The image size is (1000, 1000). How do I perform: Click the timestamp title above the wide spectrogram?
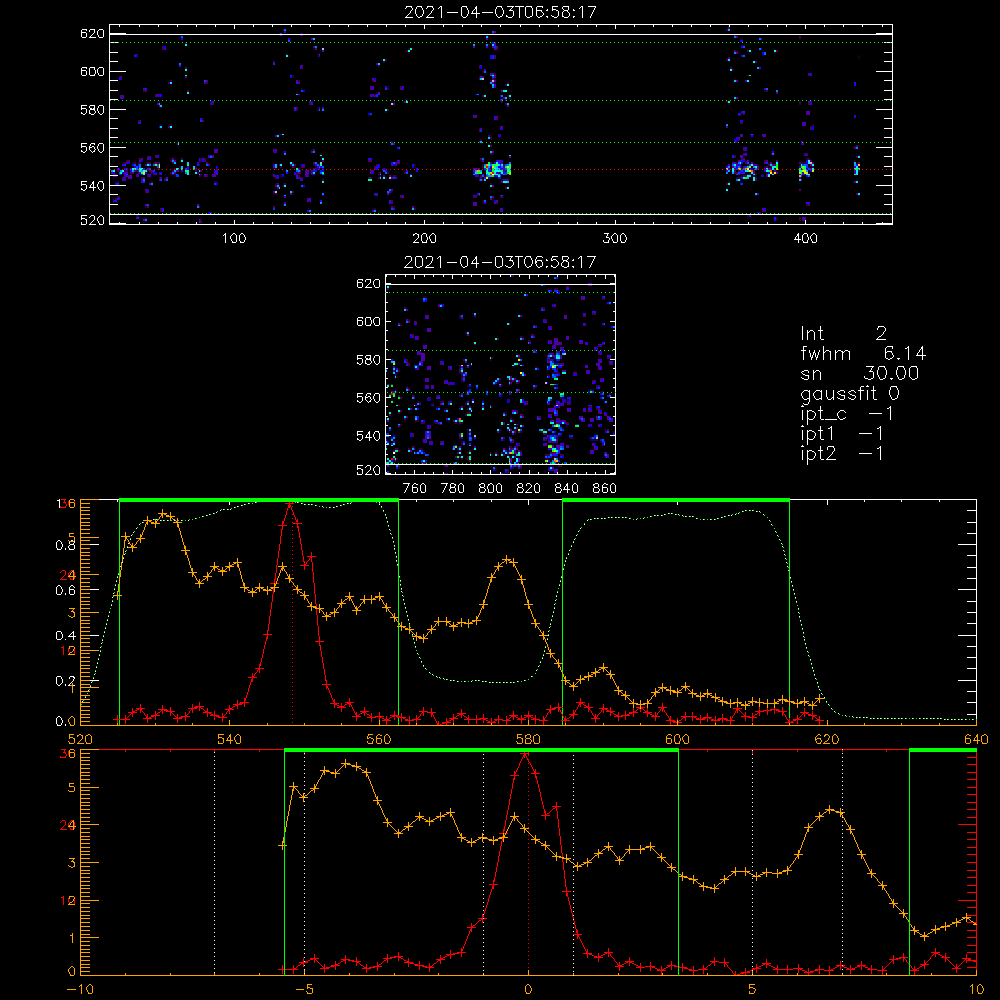pyautogui.click(x=500, y=12)
